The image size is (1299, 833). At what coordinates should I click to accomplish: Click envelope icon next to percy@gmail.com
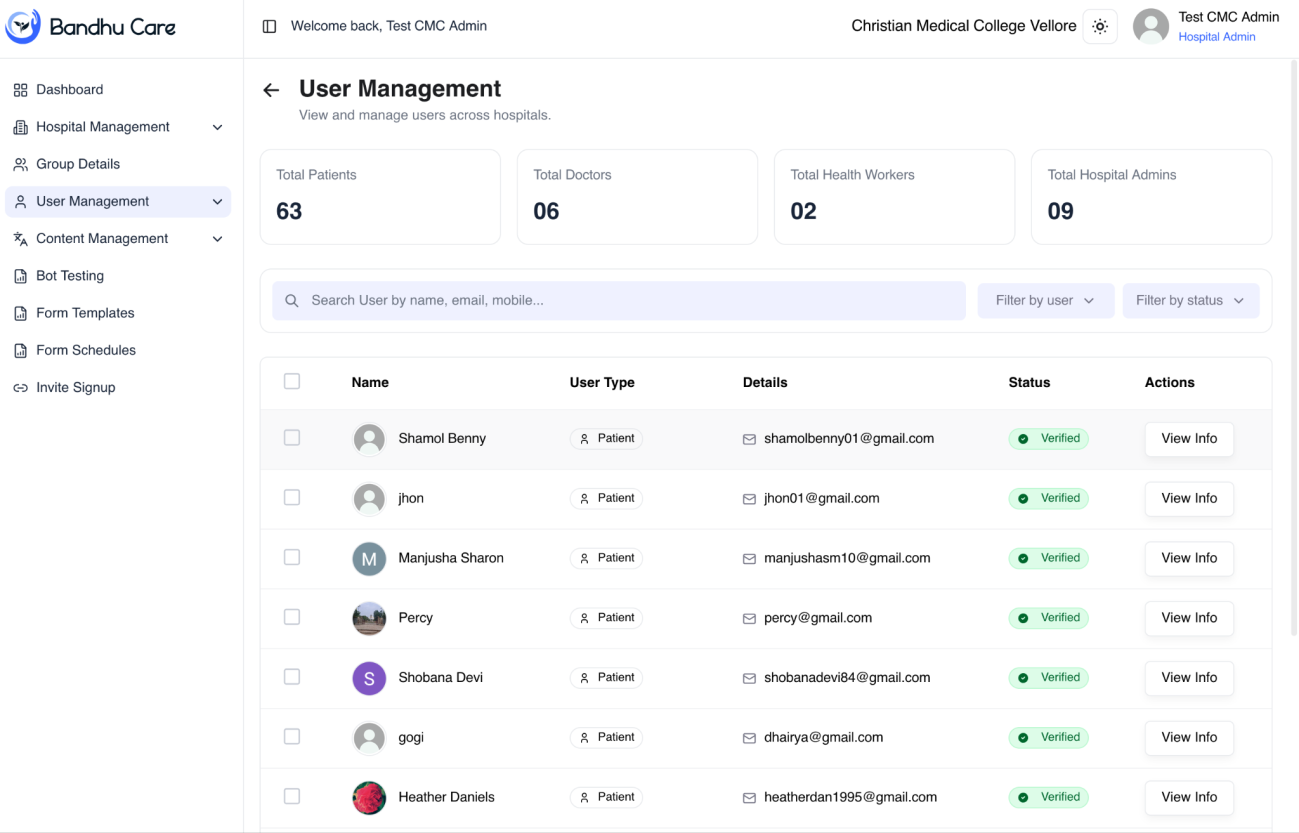tap(749, 618)
